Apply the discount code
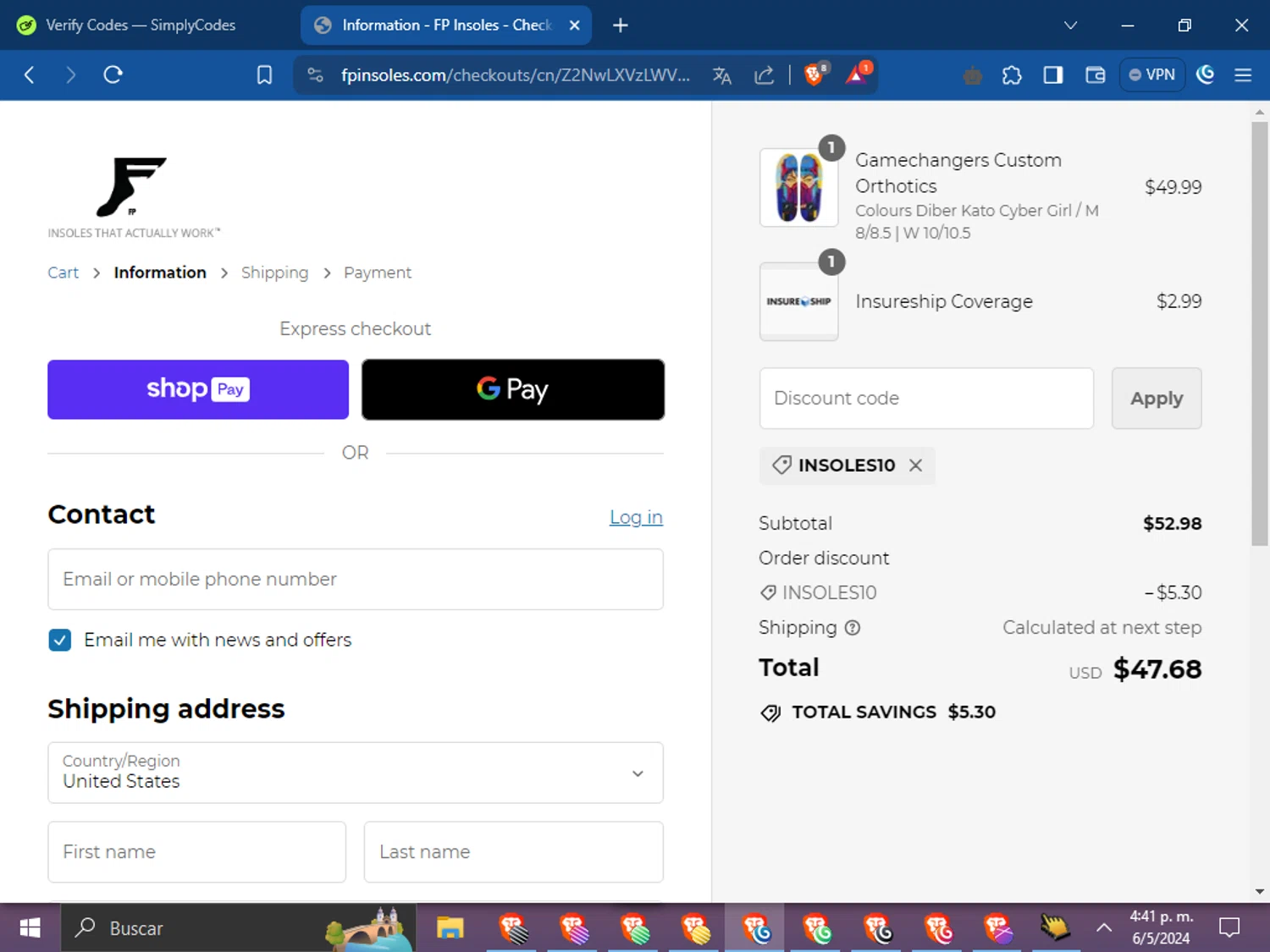Viewport: 1270px width, 952px height. pos(1157,398)
